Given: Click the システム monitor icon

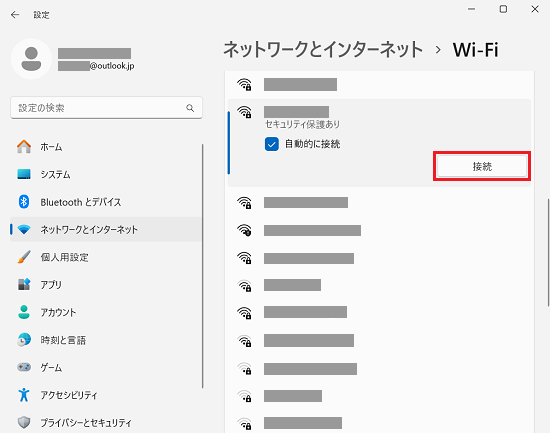Looking at the screenshot, I should click(x=24, y=174).
